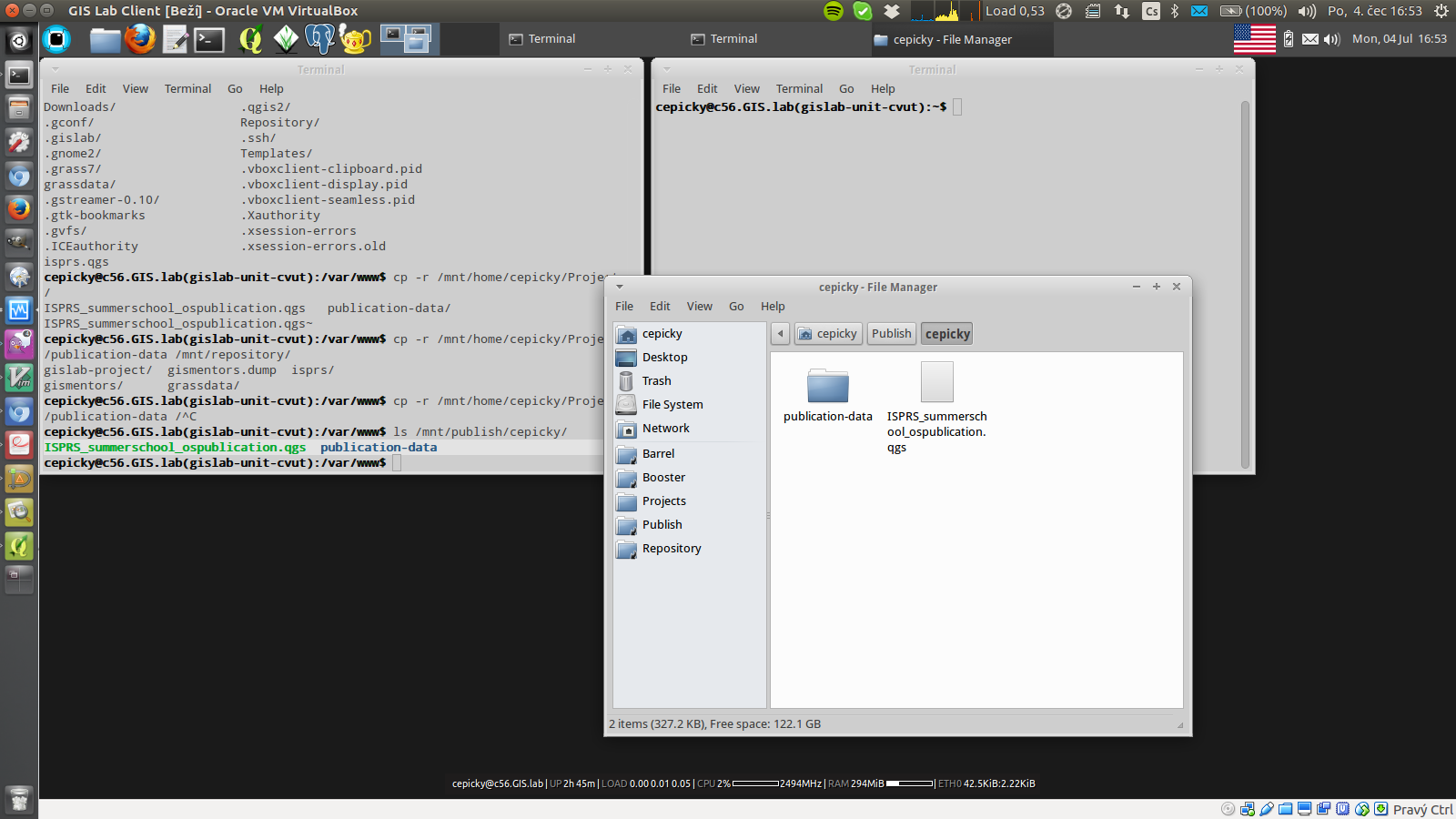Image resolution: width=1456 pixels, height=819 pixels.
Task: Select Trash in File Manager sidebar
Action: (x=688, y=381)
